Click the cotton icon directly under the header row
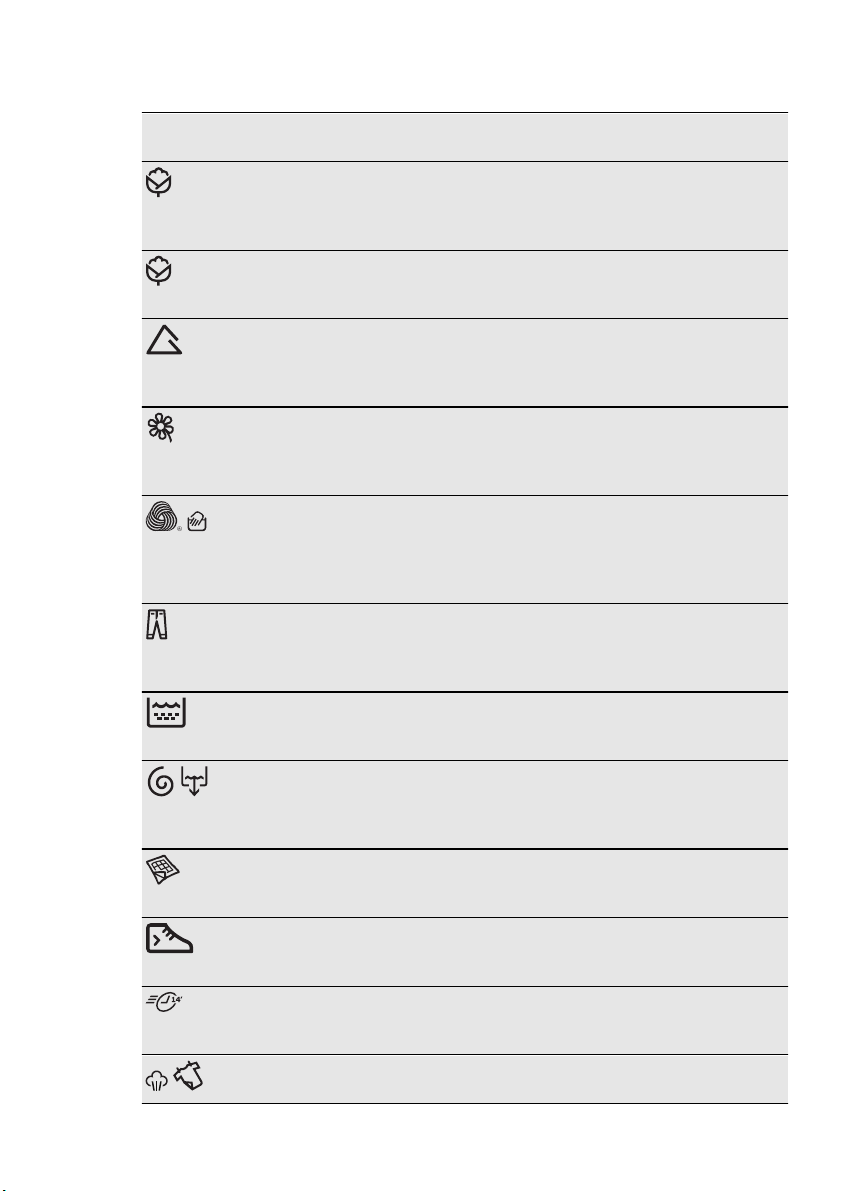The width and height of the screenshot is (841, 1191). coord(159,183)
